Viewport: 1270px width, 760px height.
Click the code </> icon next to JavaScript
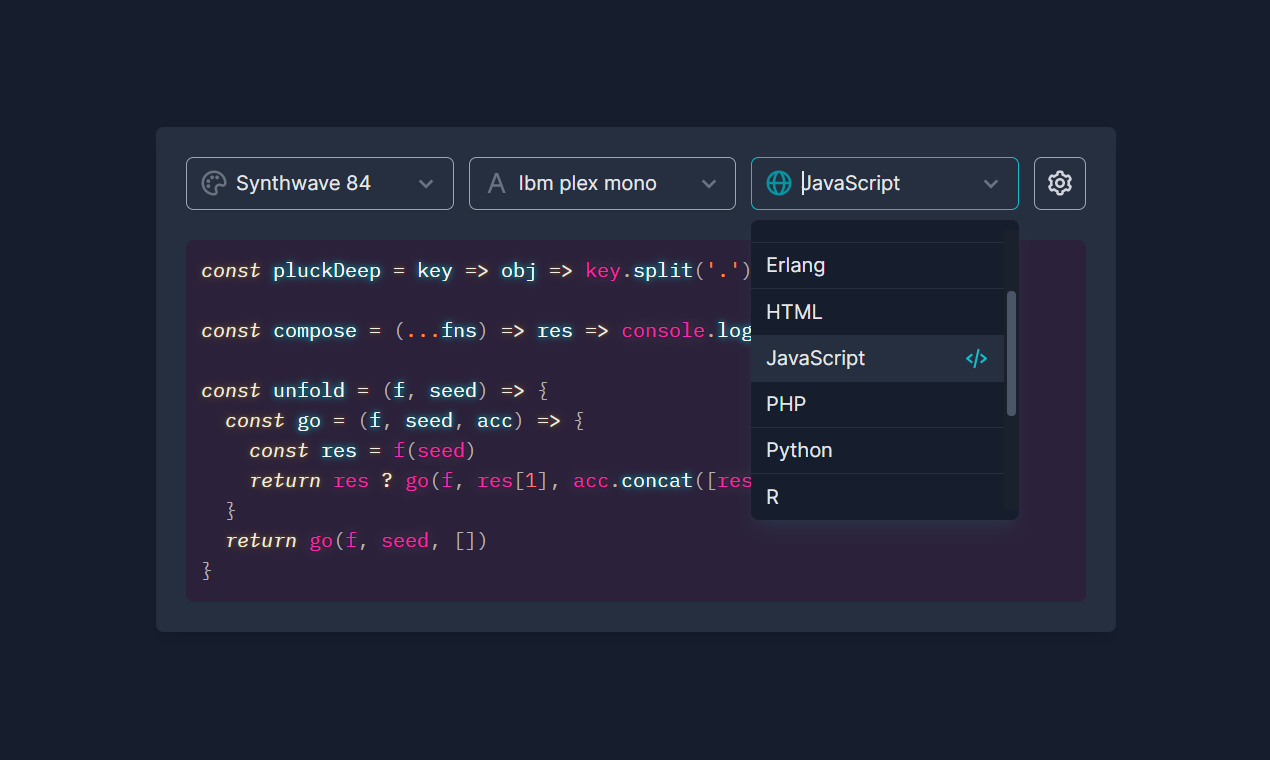(x=976, y=358)
